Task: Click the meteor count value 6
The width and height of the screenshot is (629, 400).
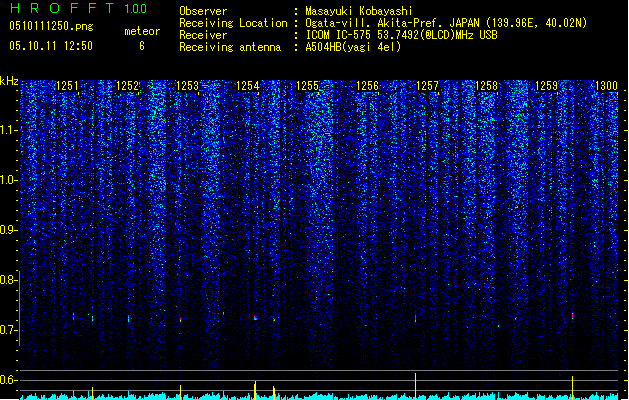Action: [x=142, y=46]
